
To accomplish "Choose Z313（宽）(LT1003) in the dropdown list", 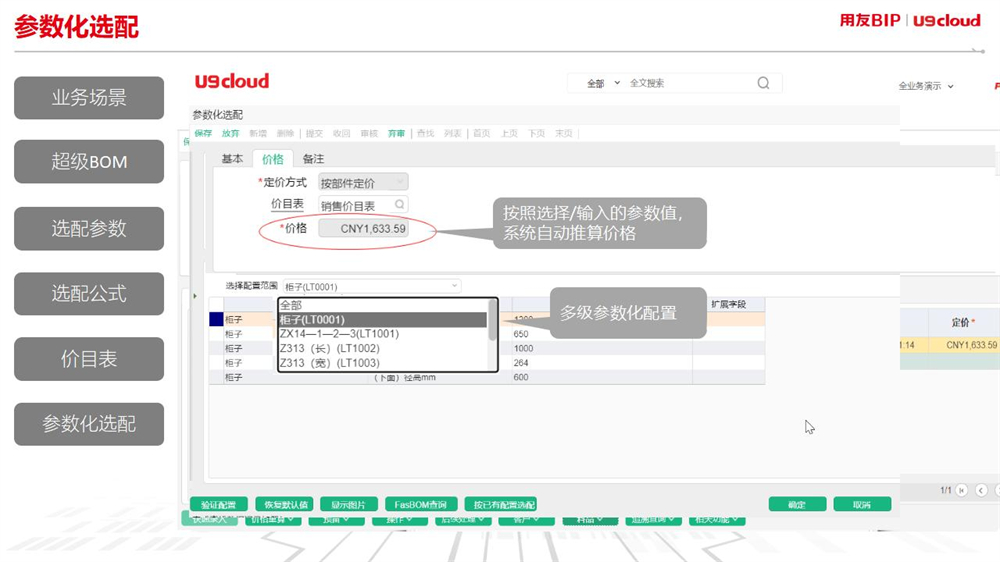I will click(383, 363).
